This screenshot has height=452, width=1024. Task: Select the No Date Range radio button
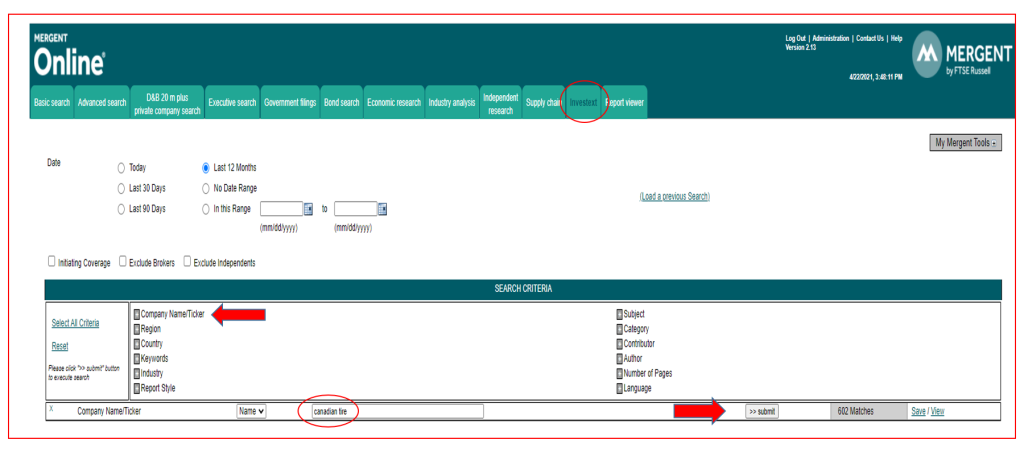point(206,188)
